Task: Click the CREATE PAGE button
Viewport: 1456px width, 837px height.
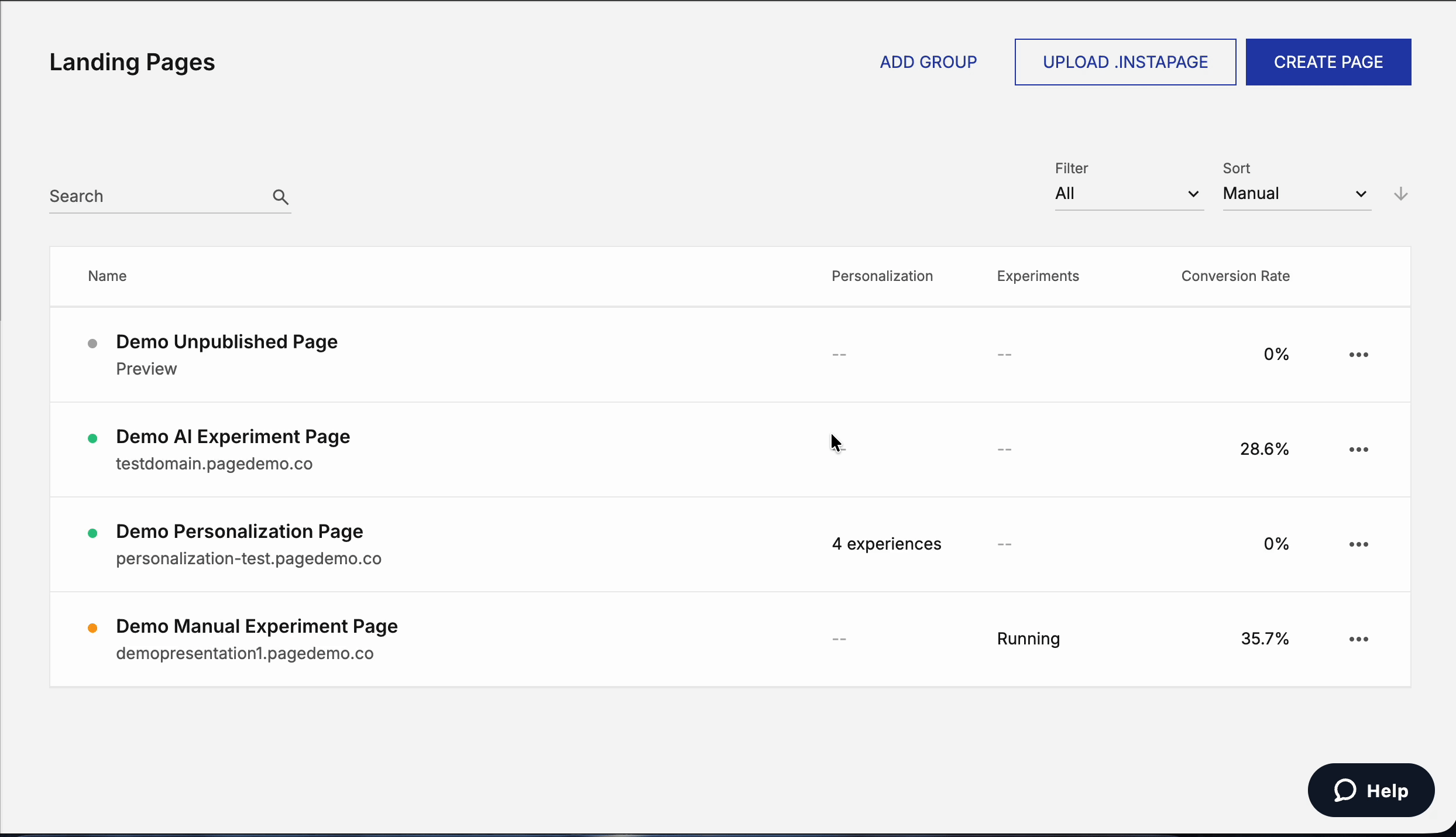Action: tap(1328, 61)
